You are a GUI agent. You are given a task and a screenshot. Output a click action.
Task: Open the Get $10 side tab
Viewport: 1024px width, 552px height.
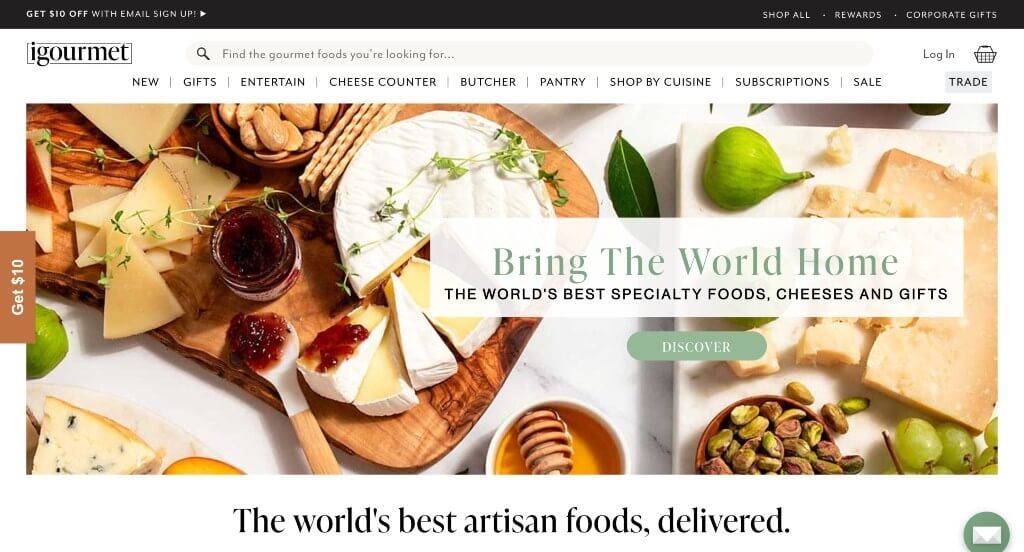18,287
